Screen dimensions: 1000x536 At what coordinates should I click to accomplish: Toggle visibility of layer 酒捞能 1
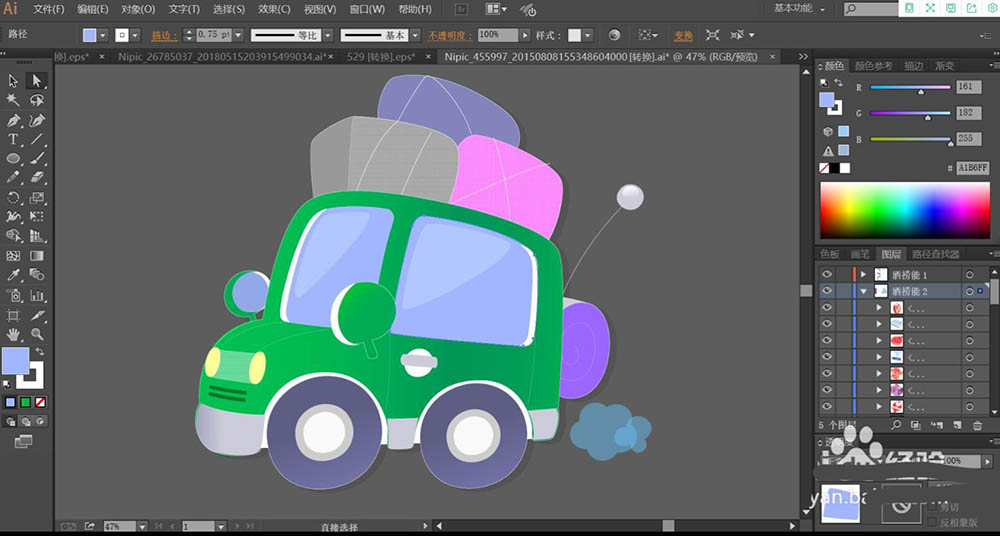827,274
